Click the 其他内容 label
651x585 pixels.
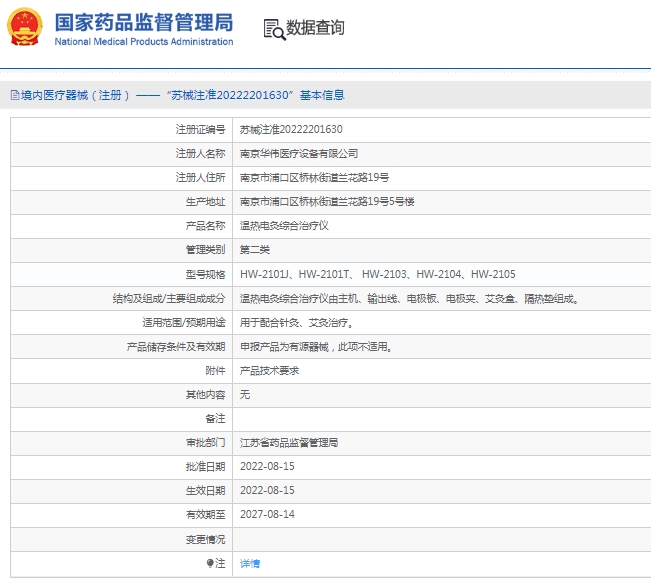click(206, 395)
